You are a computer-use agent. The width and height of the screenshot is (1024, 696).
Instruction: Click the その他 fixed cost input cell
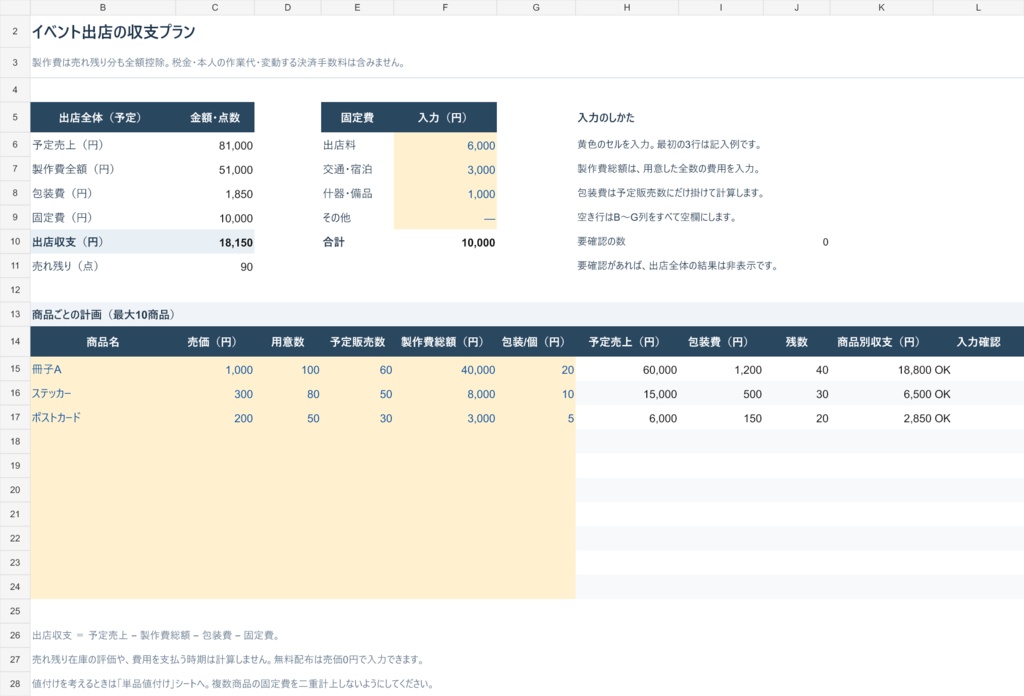point(445,218)
